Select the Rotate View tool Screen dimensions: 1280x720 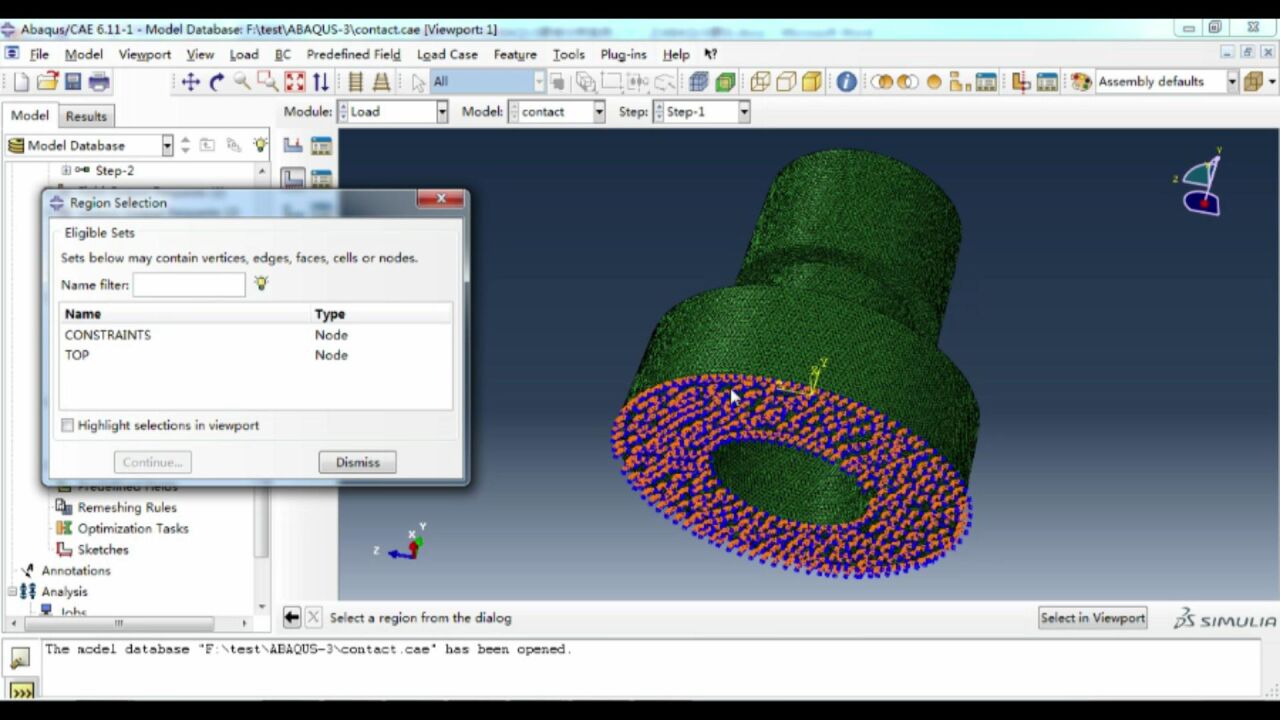[x=216, y=82]
